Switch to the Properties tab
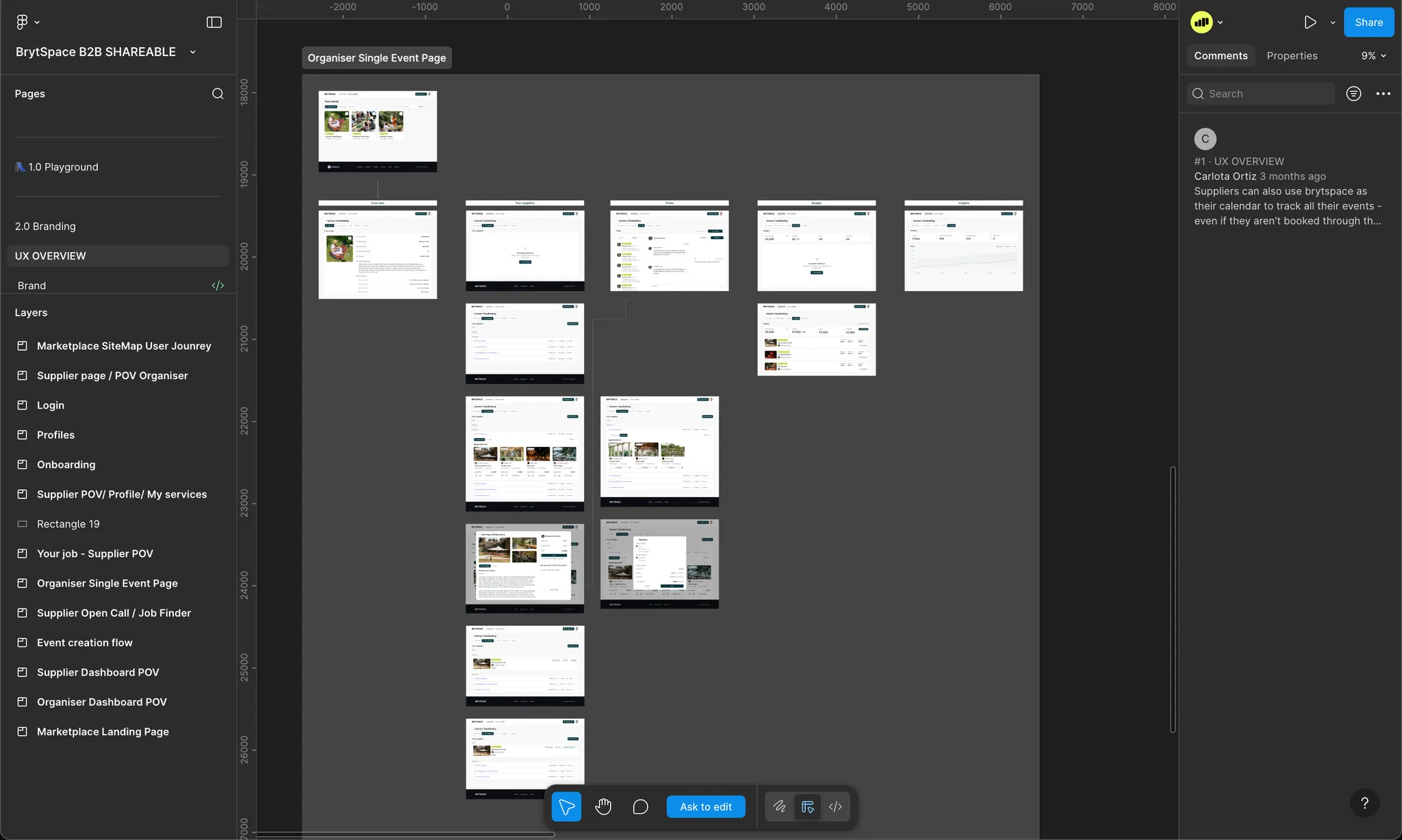The height and width of the screenshot is (840, 1402). [1292, 55]
